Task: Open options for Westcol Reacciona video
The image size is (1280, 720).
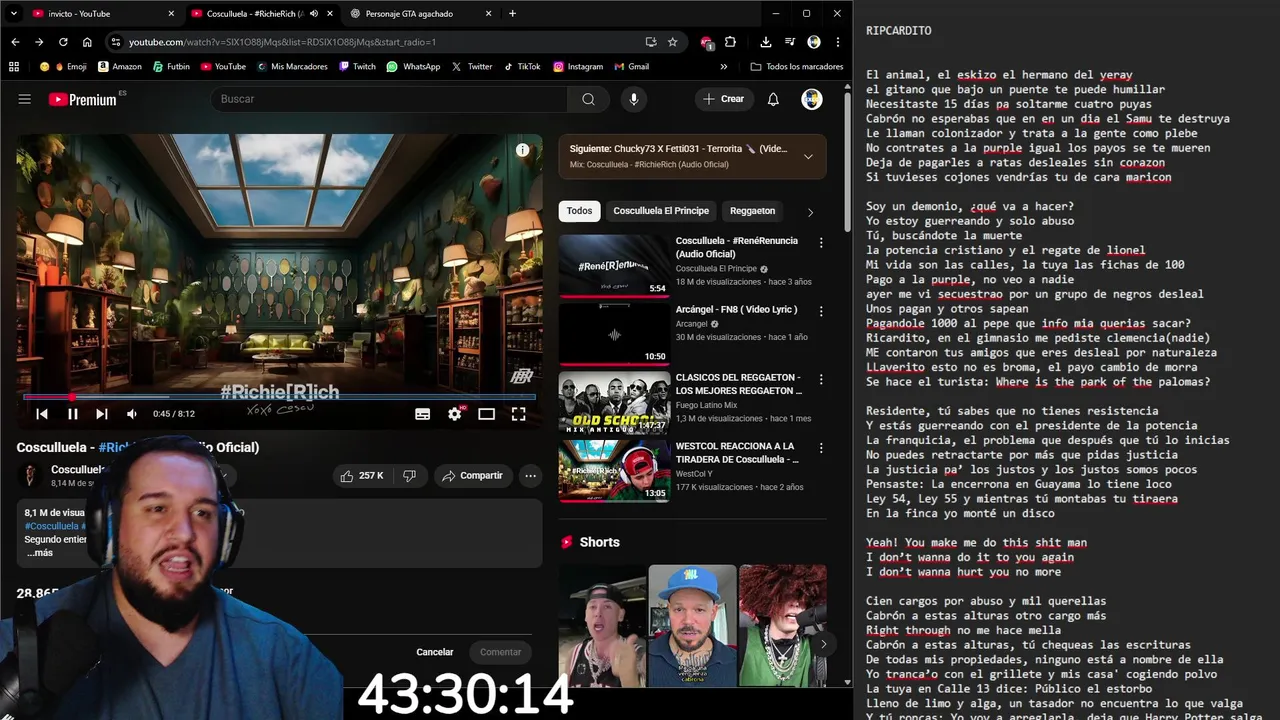Action: [821, 448]
